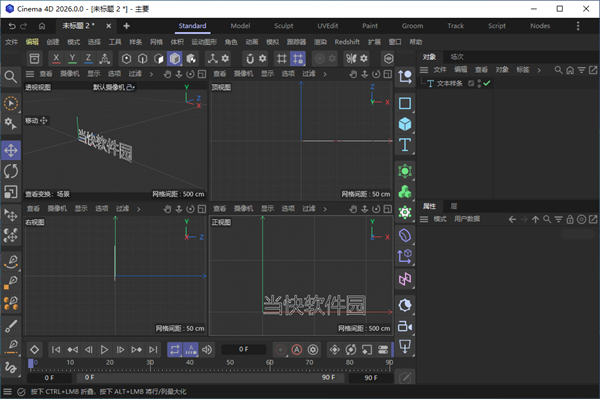Open the object manager search icon
Image resolution: width=600 pixels, height=399 pixels.
click(x=558, y=70)
